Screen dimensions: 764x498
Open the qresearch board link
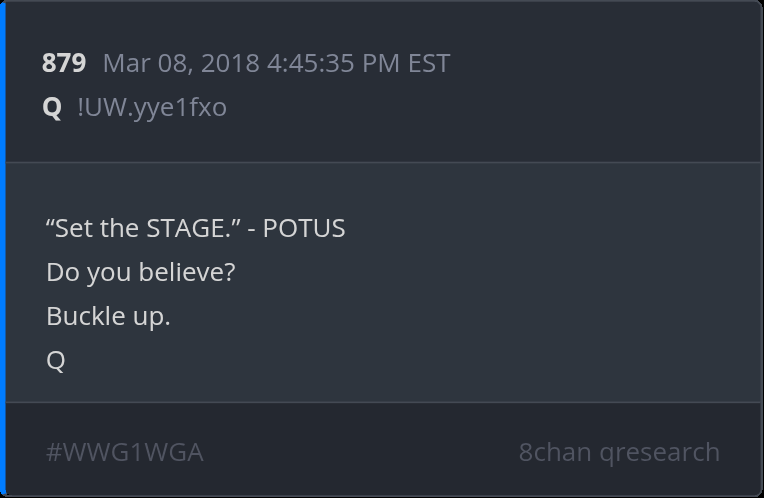(660, 452)
